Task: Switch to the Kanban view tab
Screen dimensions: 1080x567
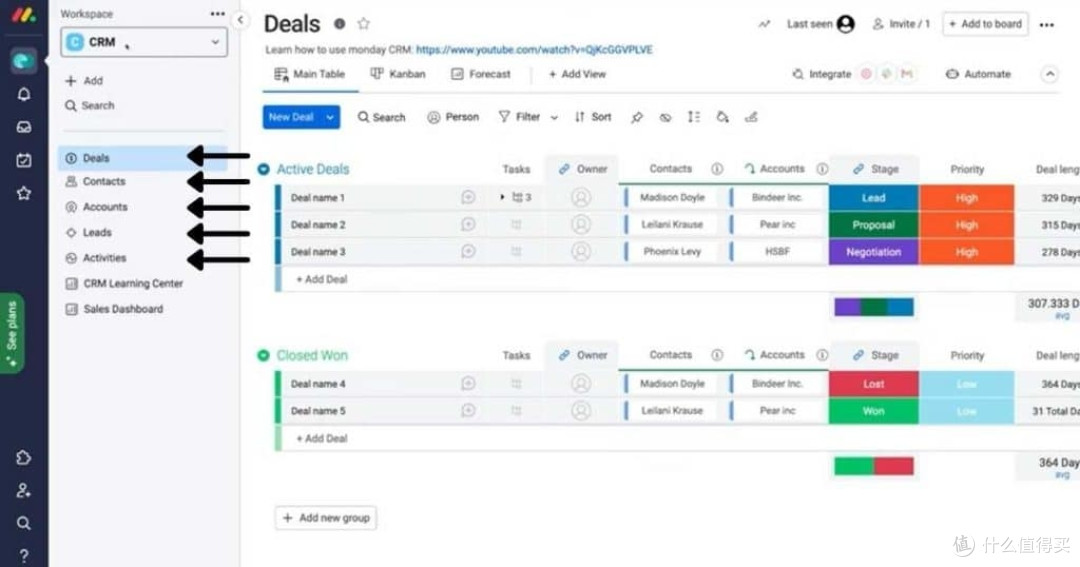Action: (398, 74)
